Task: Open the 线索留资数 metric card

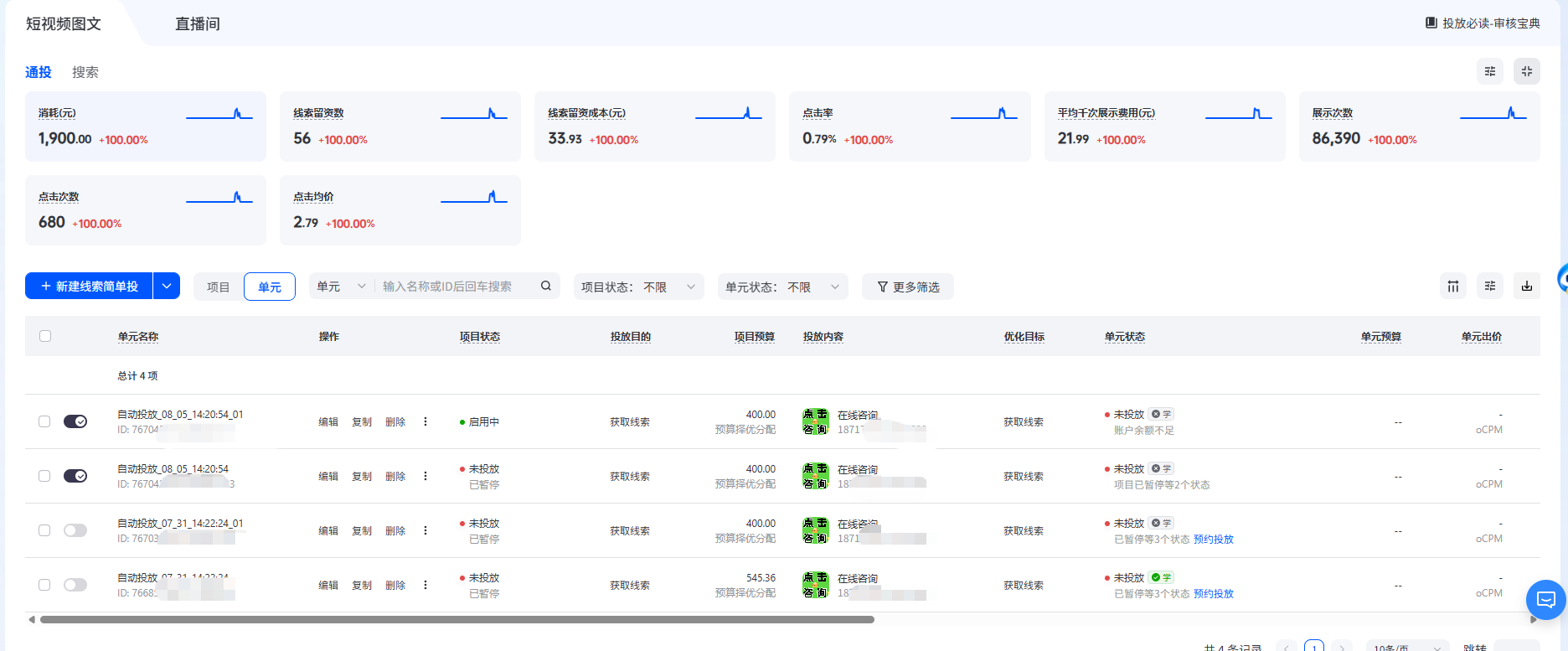Action: click(x=400, y=127)
